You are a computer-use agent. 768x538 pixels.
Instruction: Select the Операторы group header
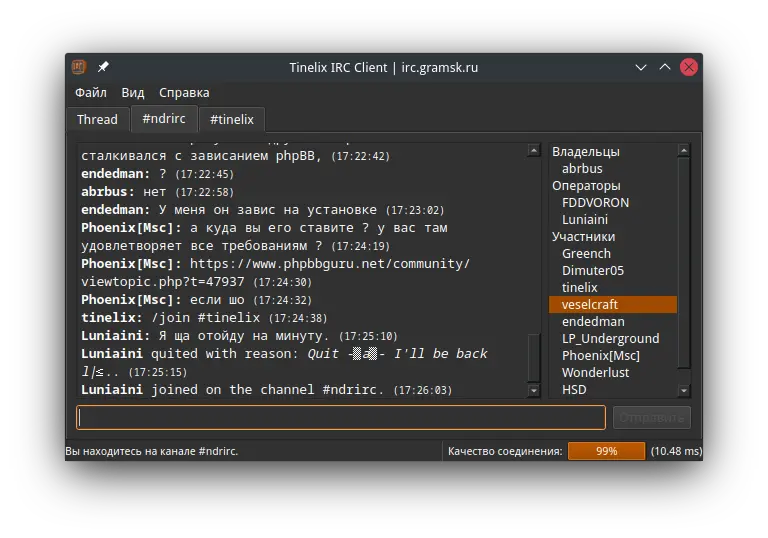[x=586, y=186]
